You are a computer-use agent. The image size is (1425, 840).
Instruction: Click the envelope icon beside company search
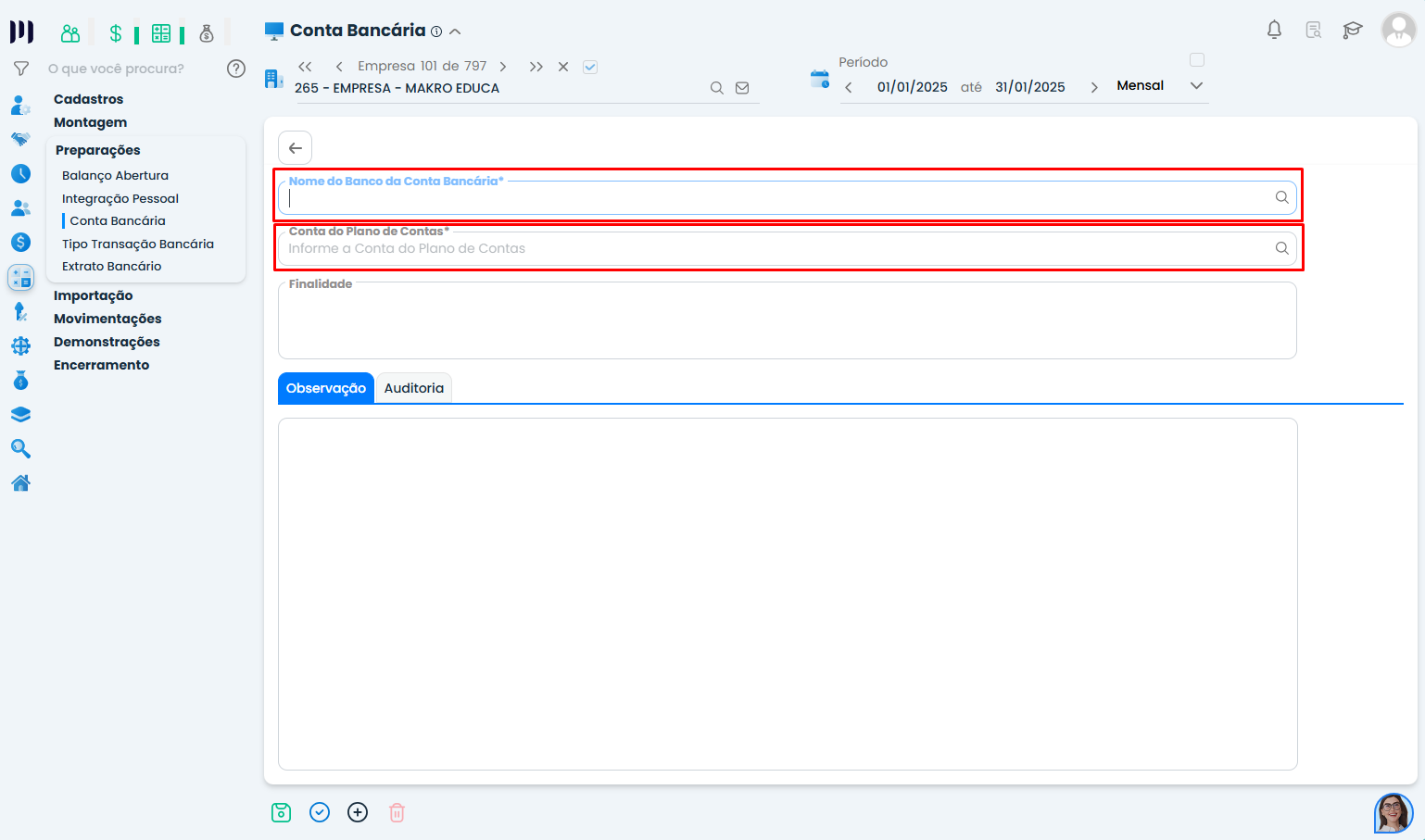pos(742,88)
